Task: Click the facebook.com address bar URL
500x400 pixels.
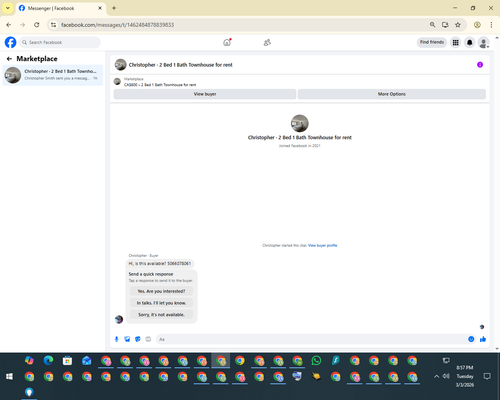Action: 117,25
